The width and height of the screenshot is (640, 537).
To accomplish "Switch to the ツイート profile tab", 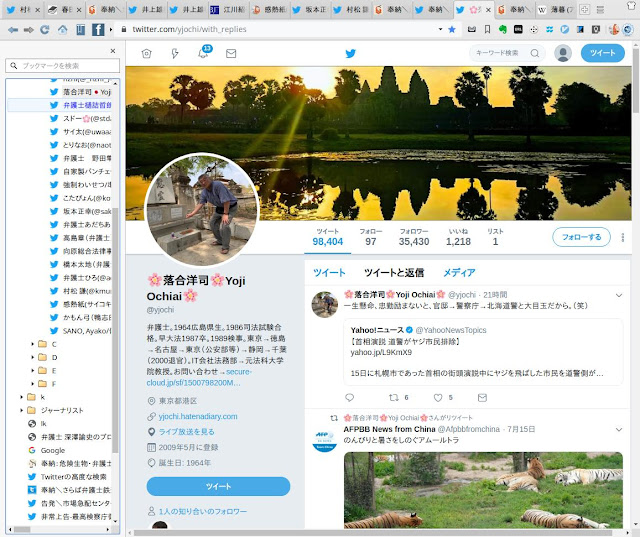I will point(329,273).
